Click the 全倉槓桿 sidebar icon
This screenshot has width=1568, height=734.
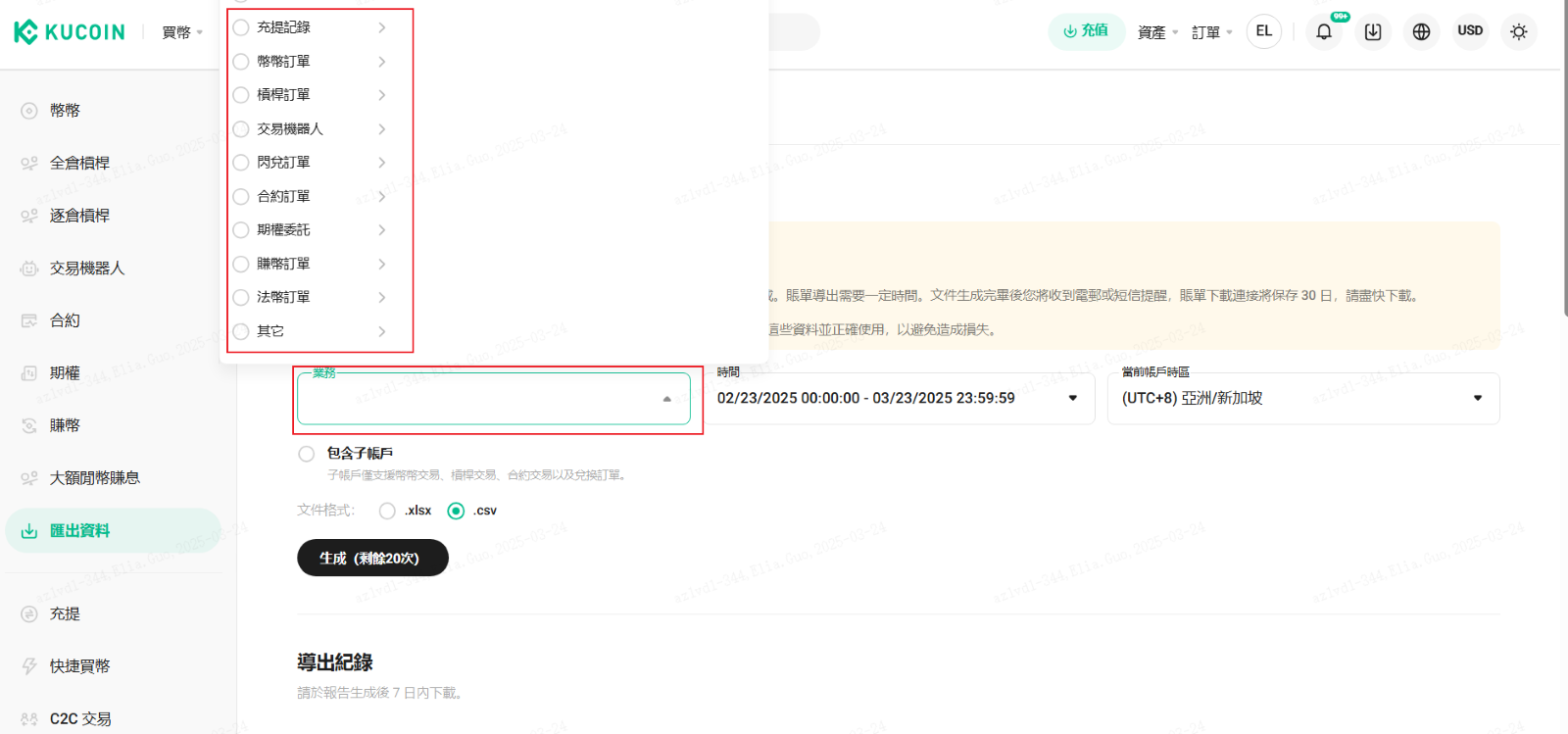click(29, 163)
